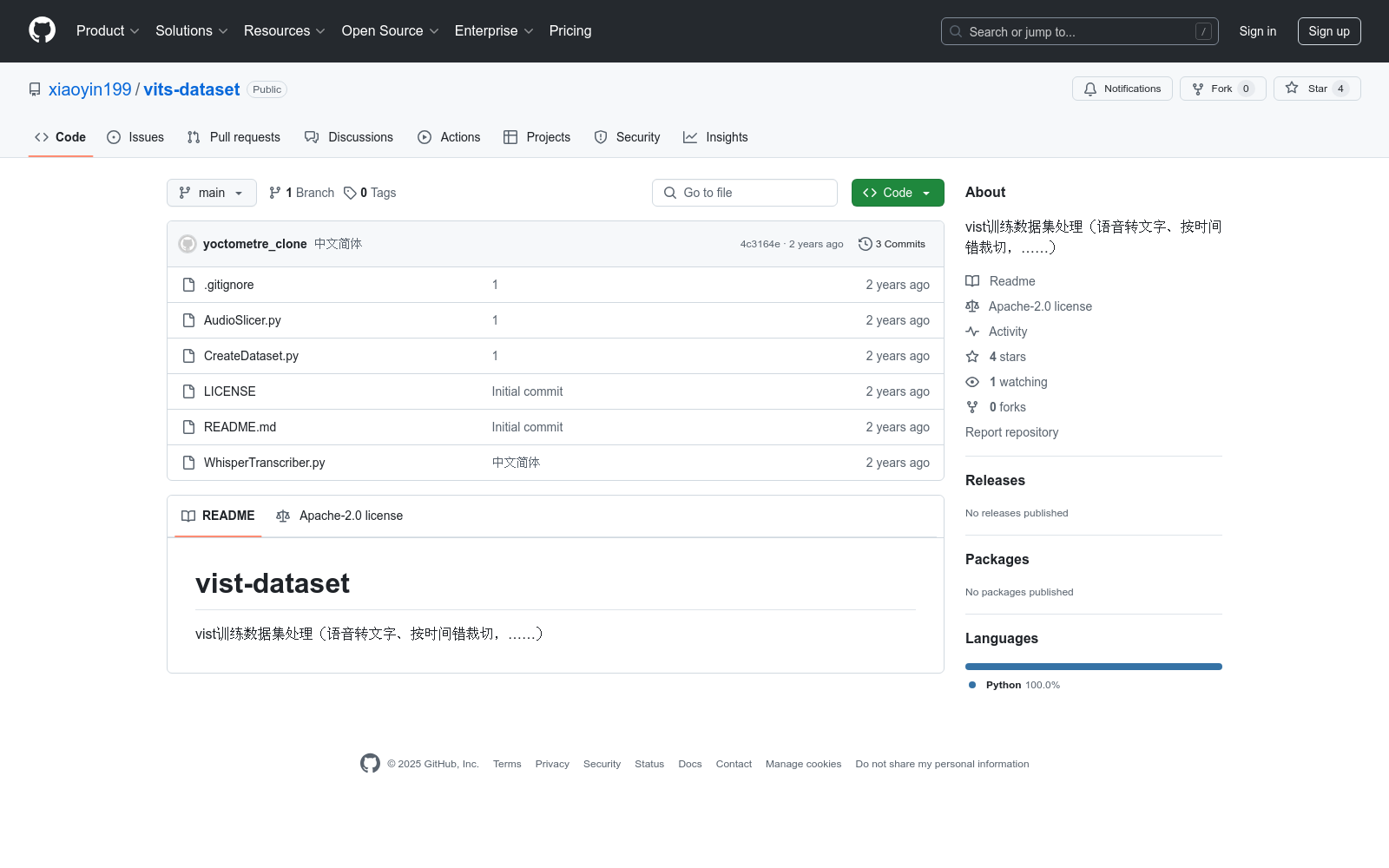The width and height of the screenshot is (1389, 868).
Task: Click the bell icon in Notifications button
Action: click(x=1090, y=89)
